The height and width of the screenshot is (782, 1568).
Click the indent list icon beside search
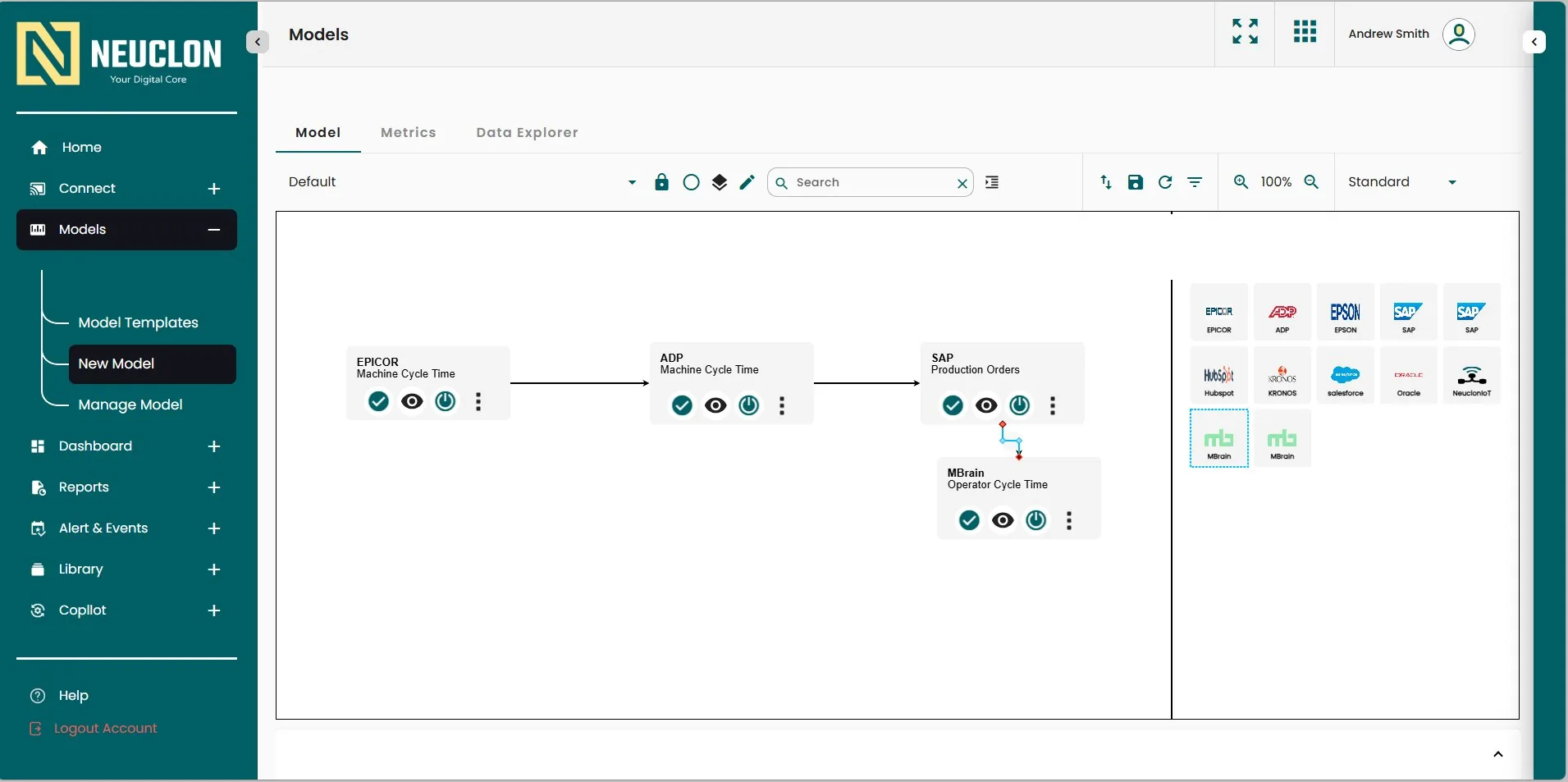tap(991, 182)
